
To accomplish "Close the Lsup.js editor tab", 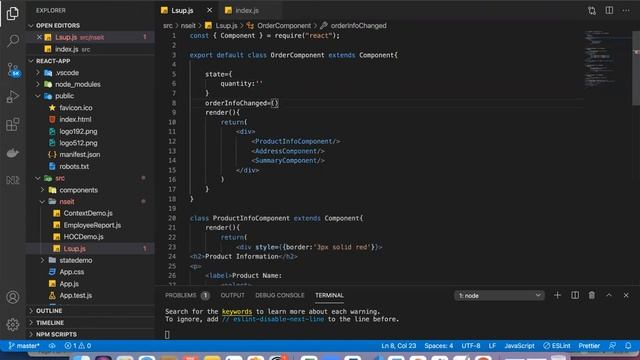I will tap(209, 10).
